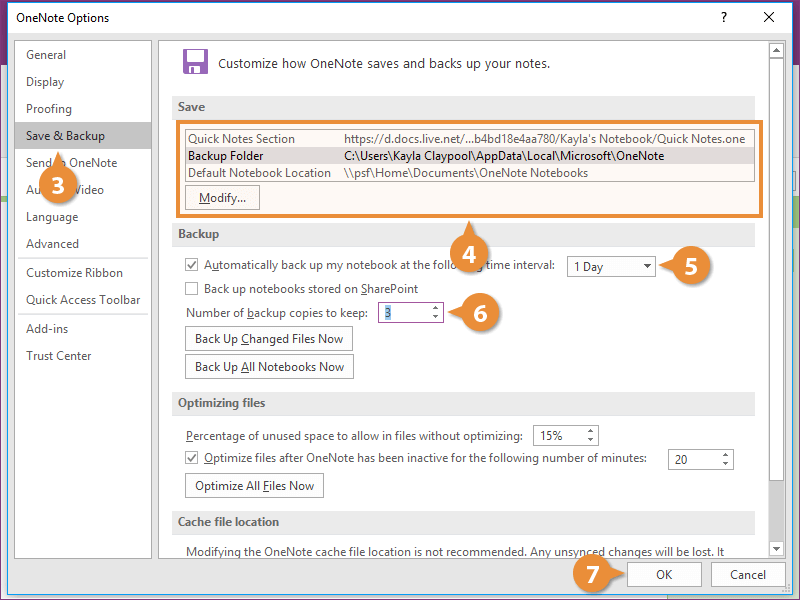This screenshot has height=600, width=800.
Task: Select the General options category
Action: [x=46, y=55]
